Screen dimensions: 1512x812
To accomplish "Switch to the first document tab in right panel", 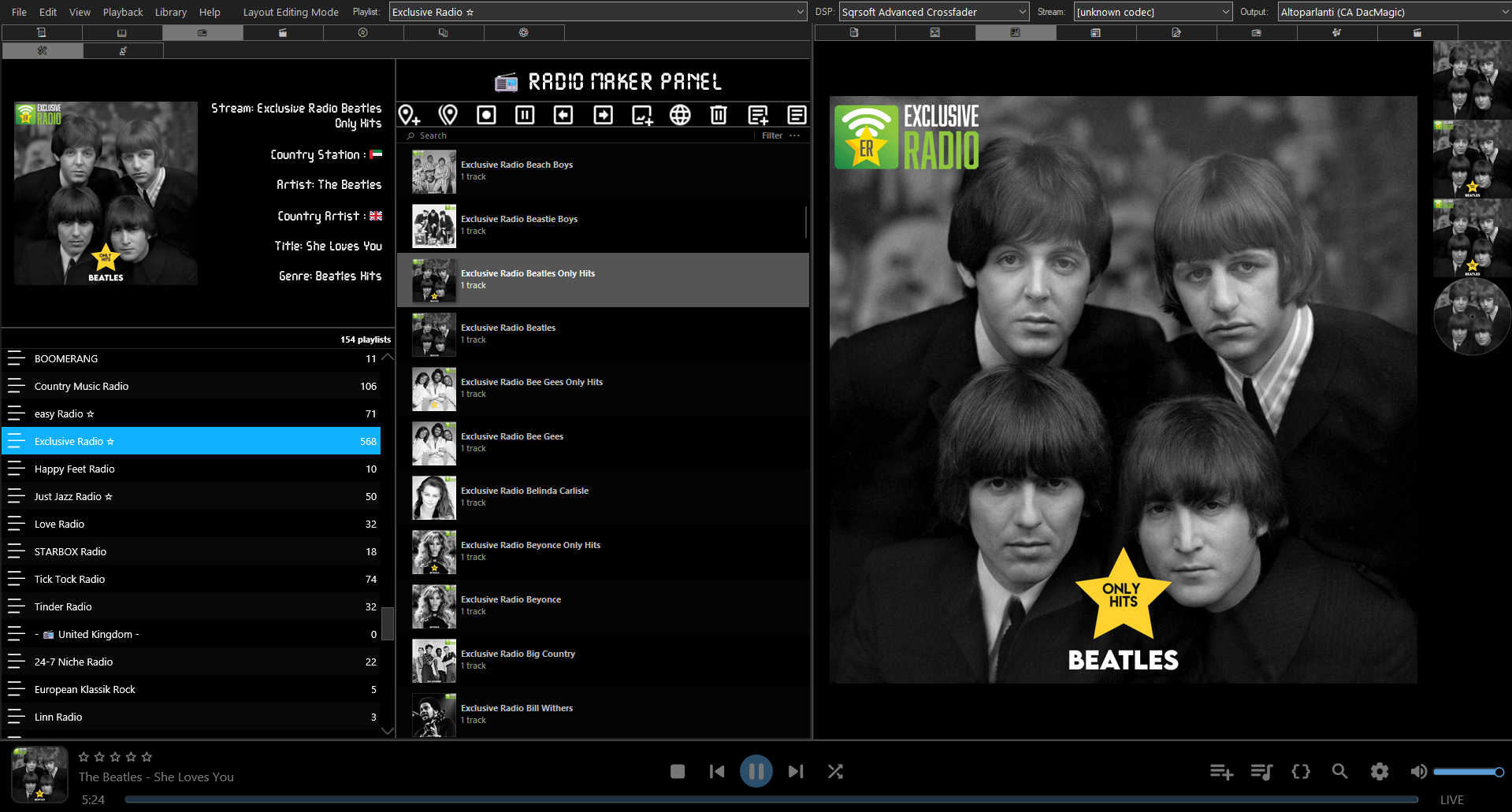I will point(855,32).
